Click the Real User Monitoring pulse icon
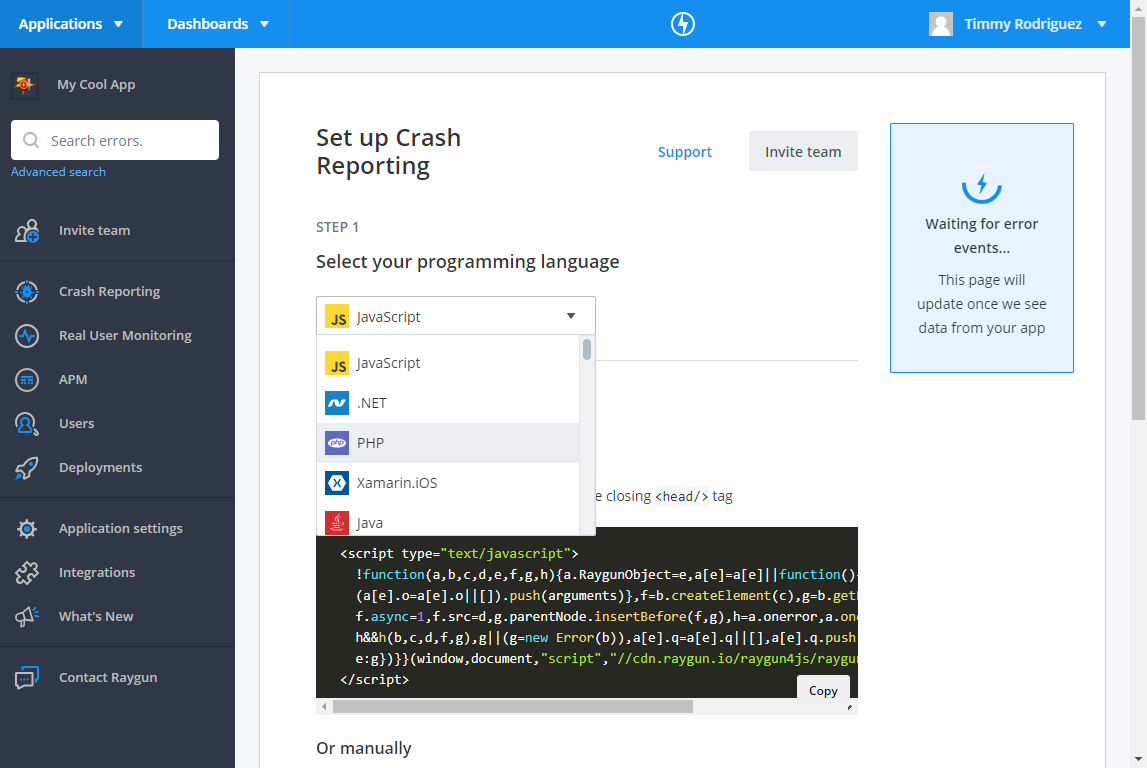The height and width of the screenshot is (768, 1147). (27, 336)
